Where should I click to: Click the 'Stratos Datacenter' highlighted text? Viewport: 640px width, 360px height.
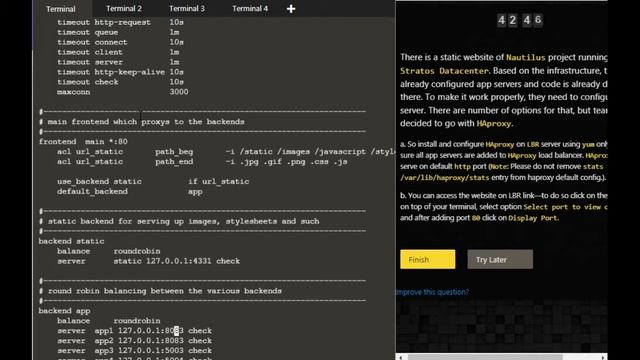click(444, 71)
